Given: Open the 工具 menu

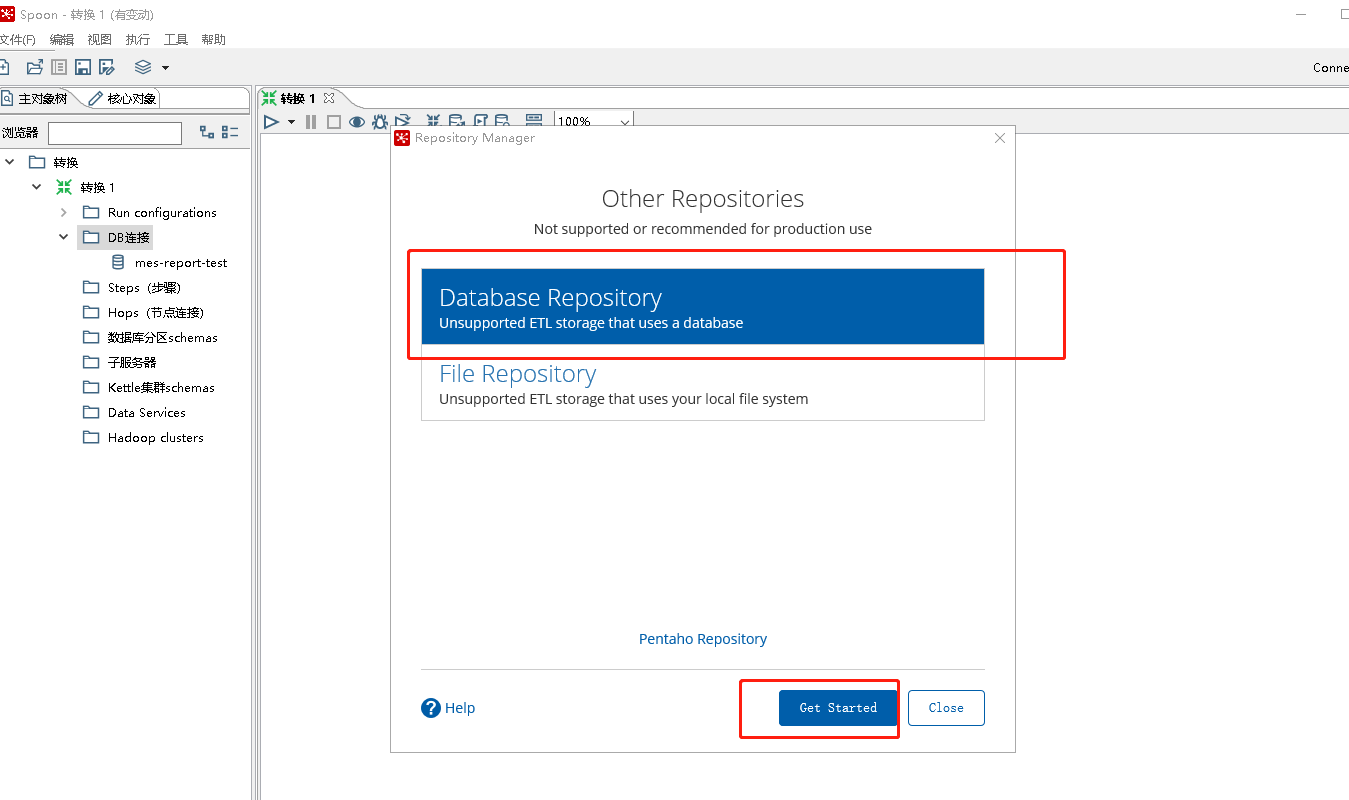Looking at the screenshot, I should 176,39.
